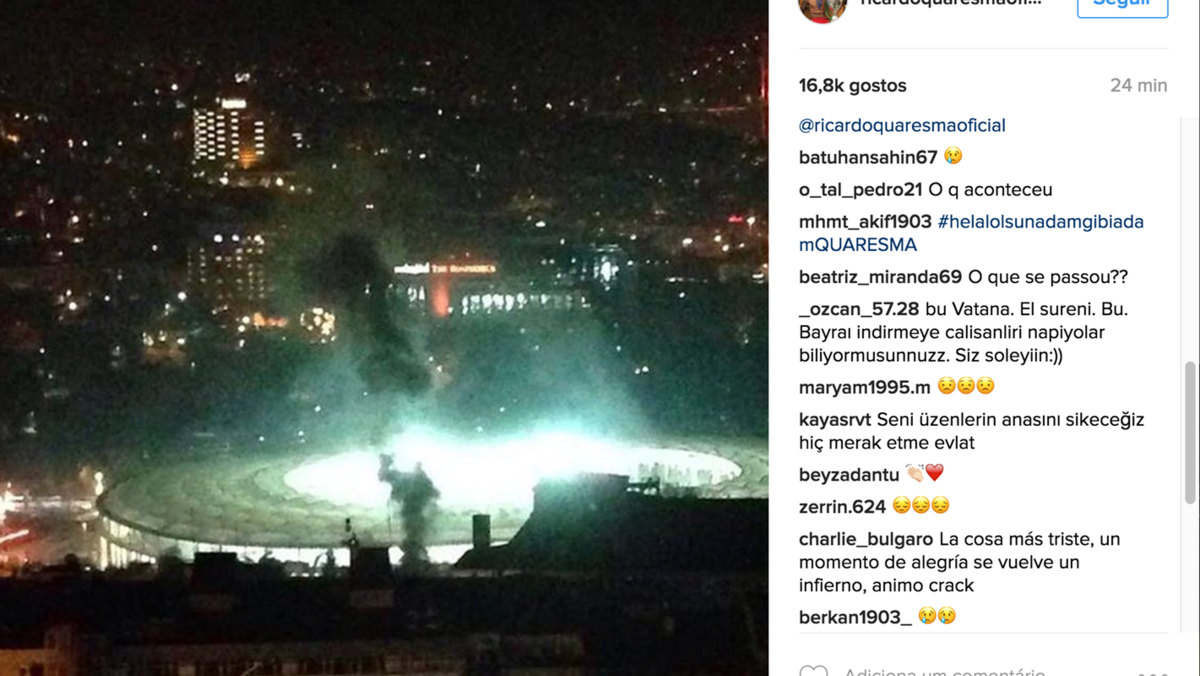Image resolution: width=1200 pixels, height=676 pixels.
Task: Open beatriz_miranda69 commenter profile
Action: click(880, 277)
